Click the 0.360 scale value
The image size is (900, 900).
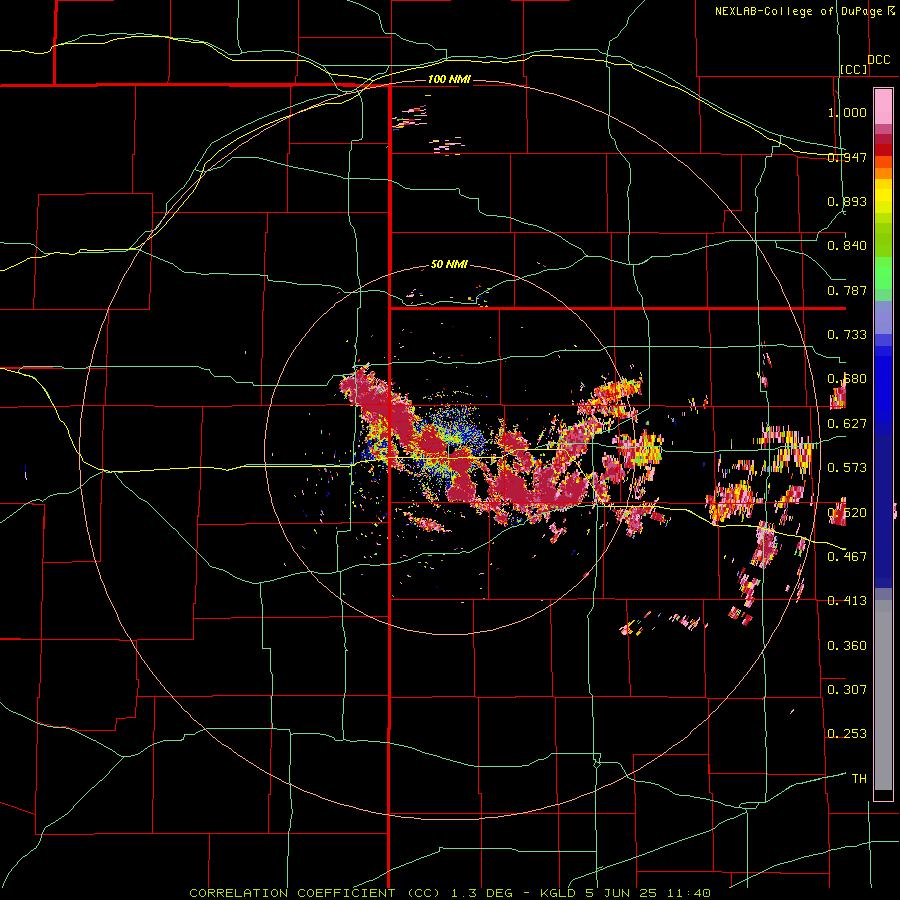[x=847, y=646]
